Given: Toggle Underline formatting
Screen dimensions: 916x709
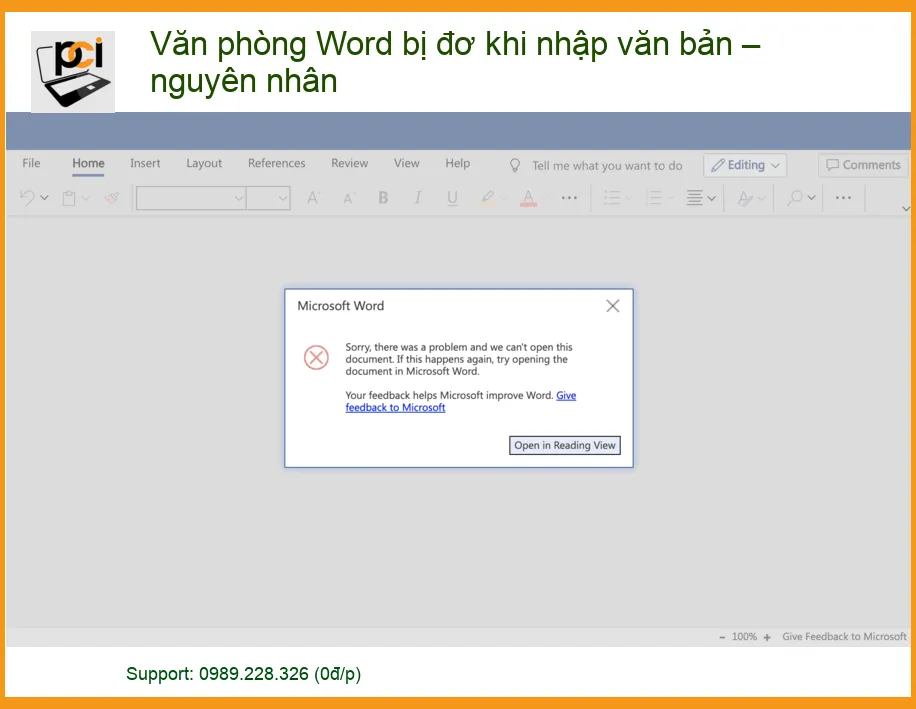Looking at the screenshot, I should [x=452, y=198].
